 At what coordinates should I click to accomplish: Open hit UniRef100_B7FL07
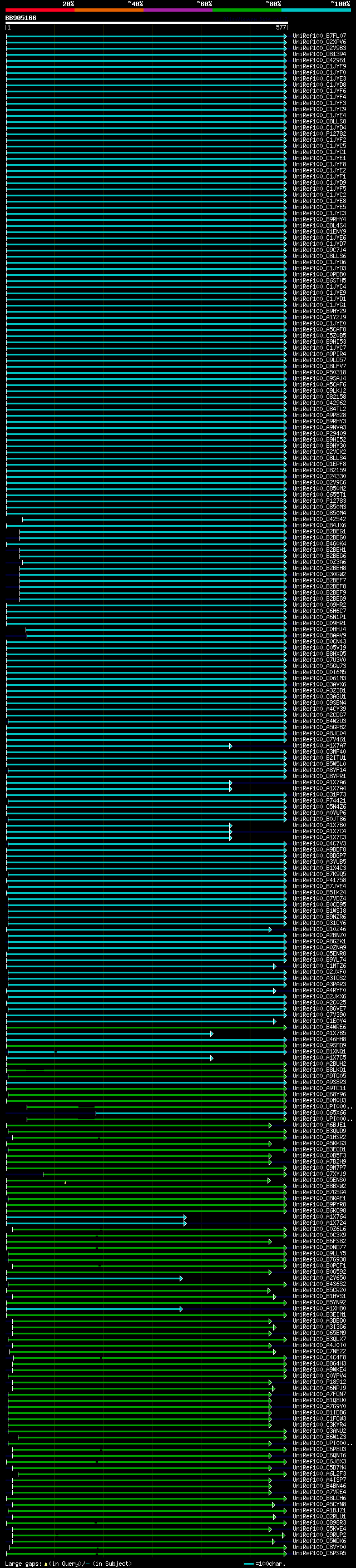tap(319, 36)
